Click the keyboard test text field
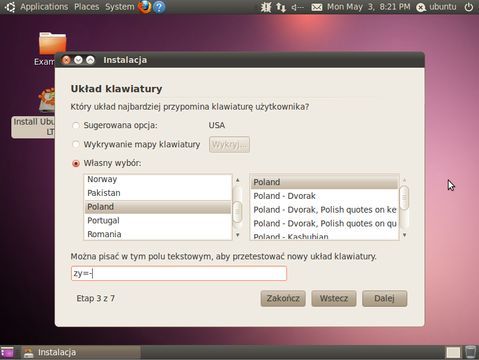Viewport: 479px width, 360px height. [179, 273]
